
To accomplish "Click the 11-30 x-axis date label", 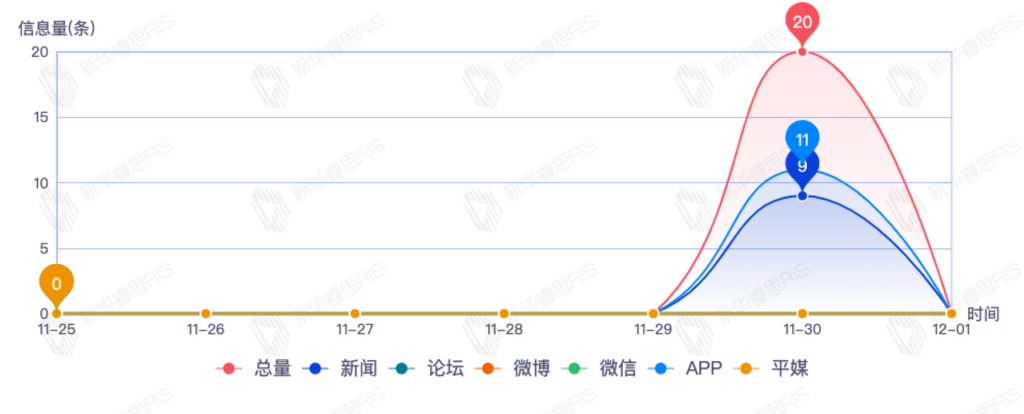I will click(802, 328).
